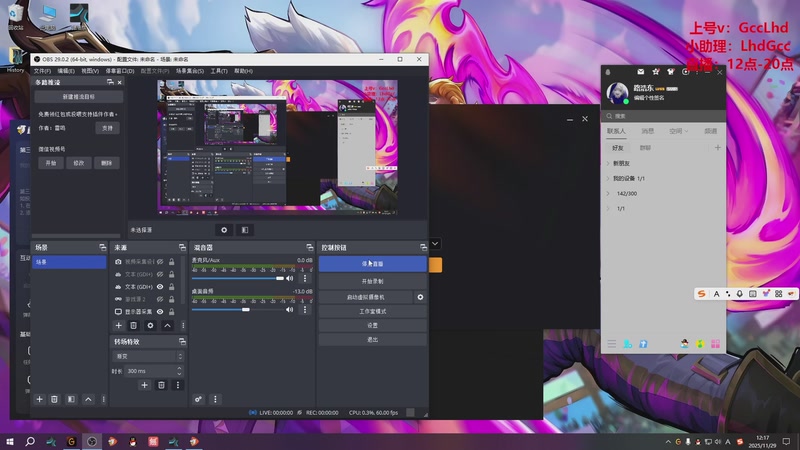Open 麦克风/Aux three-dot audio menu
Image resolution: width=800 pixels, height=450 pixels.
pyautogui.click(x=305, y=278)
